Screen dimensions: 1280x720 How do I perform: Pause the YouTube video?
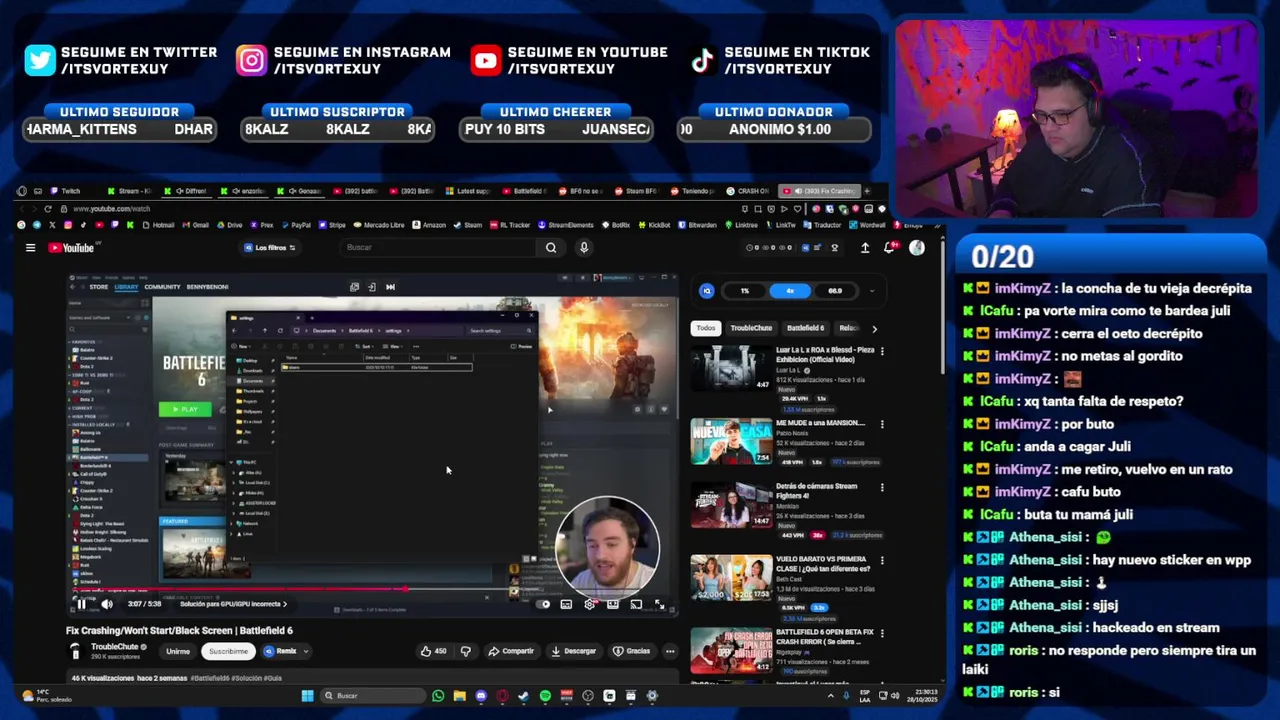(x=82, y=604)
